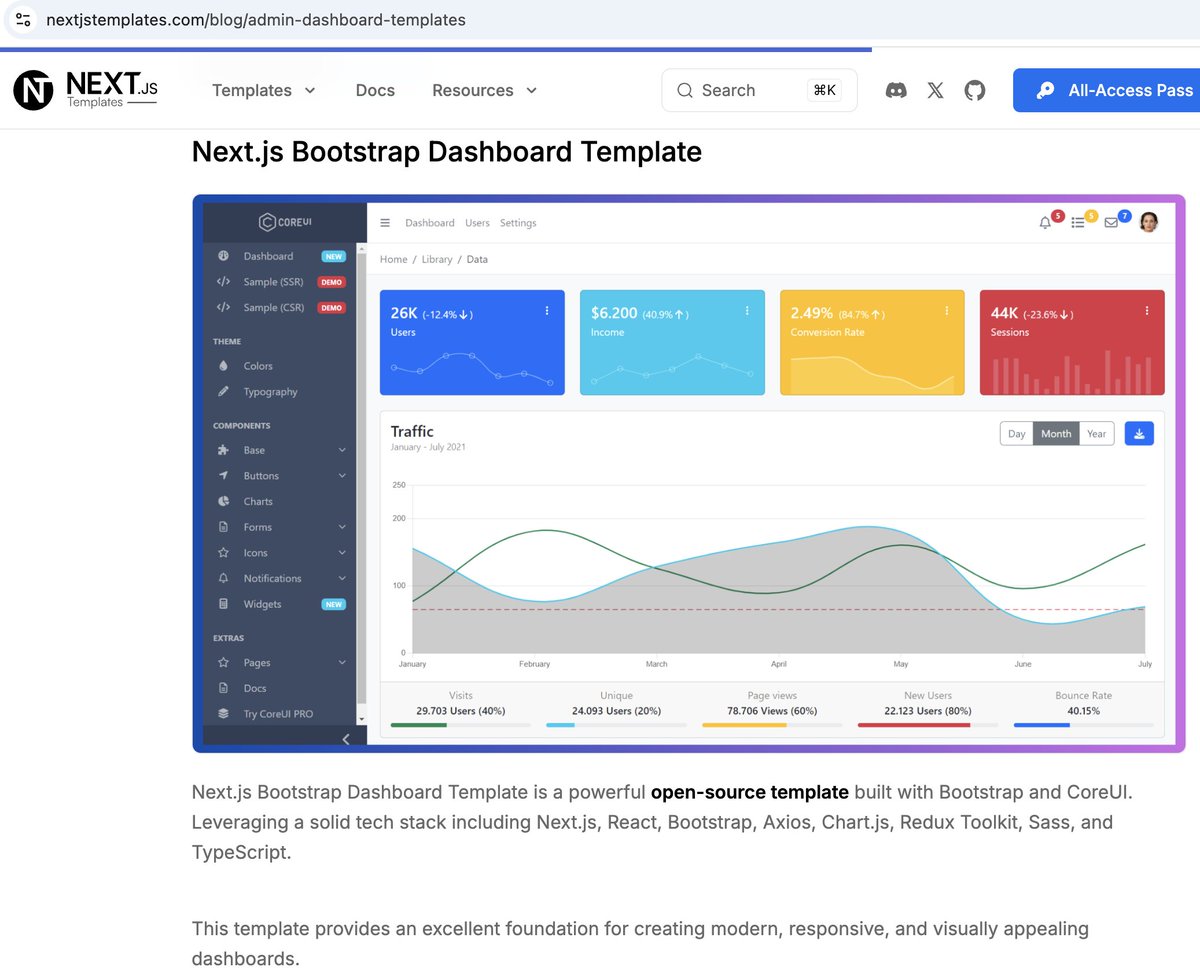Click the Colors droplet icon
The width and height of the screenshot is (1200, 978).
(223, 366)
